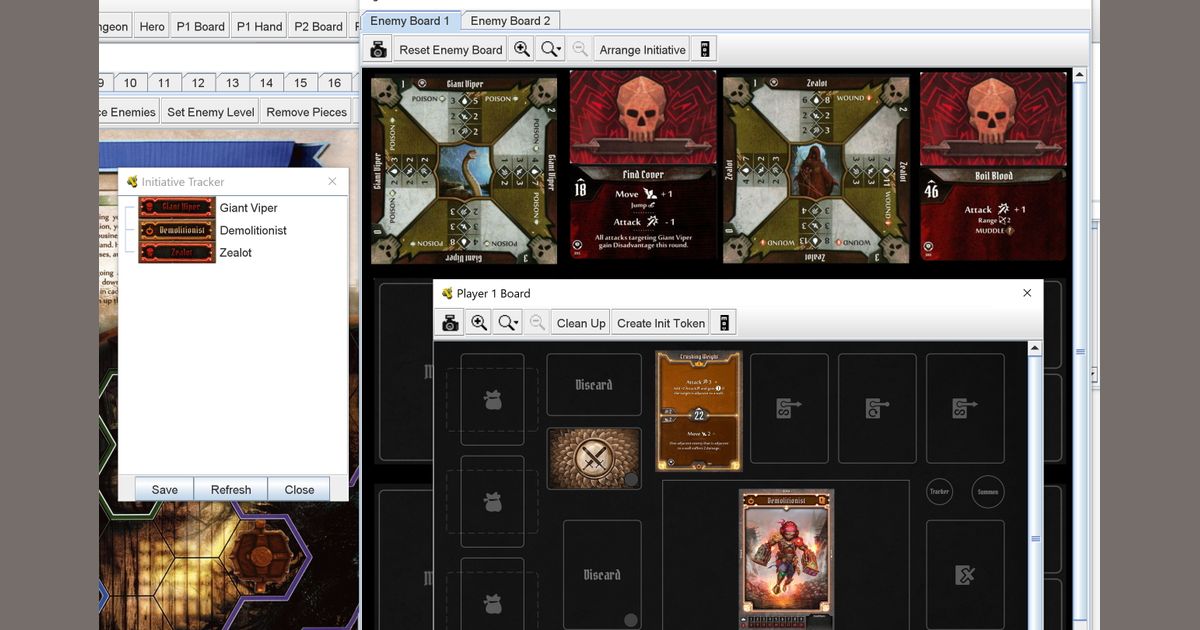Click the Arrange Initiative button
Image resolution: width=1200 pixels, height=630 pixels.
[x=641, y=48]
